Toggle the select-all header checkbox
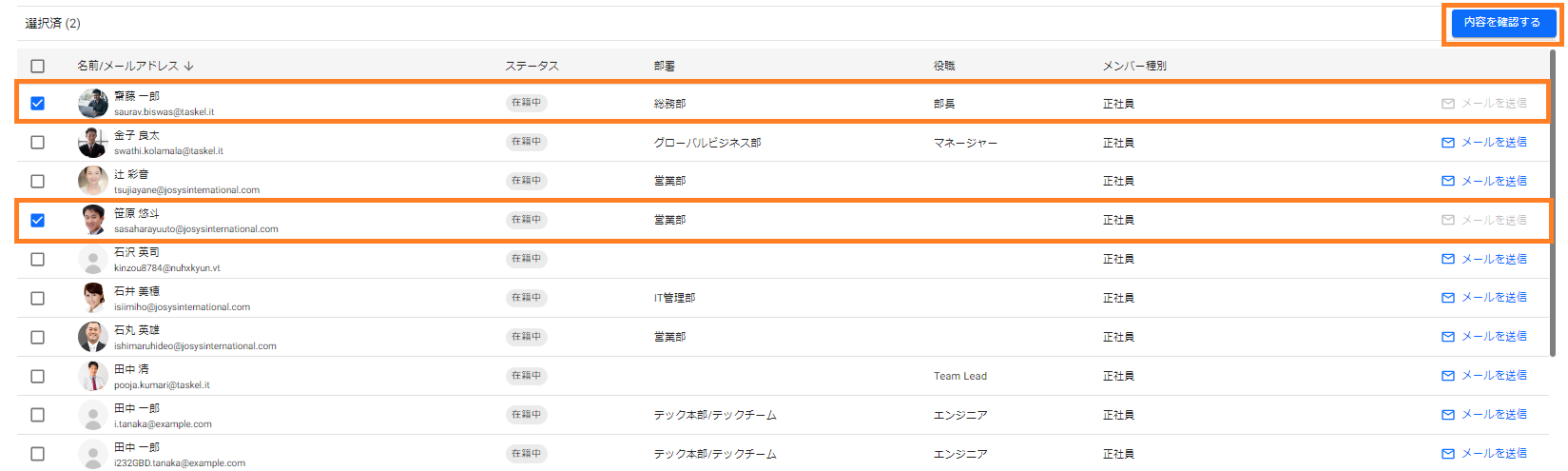 [38, 66]
